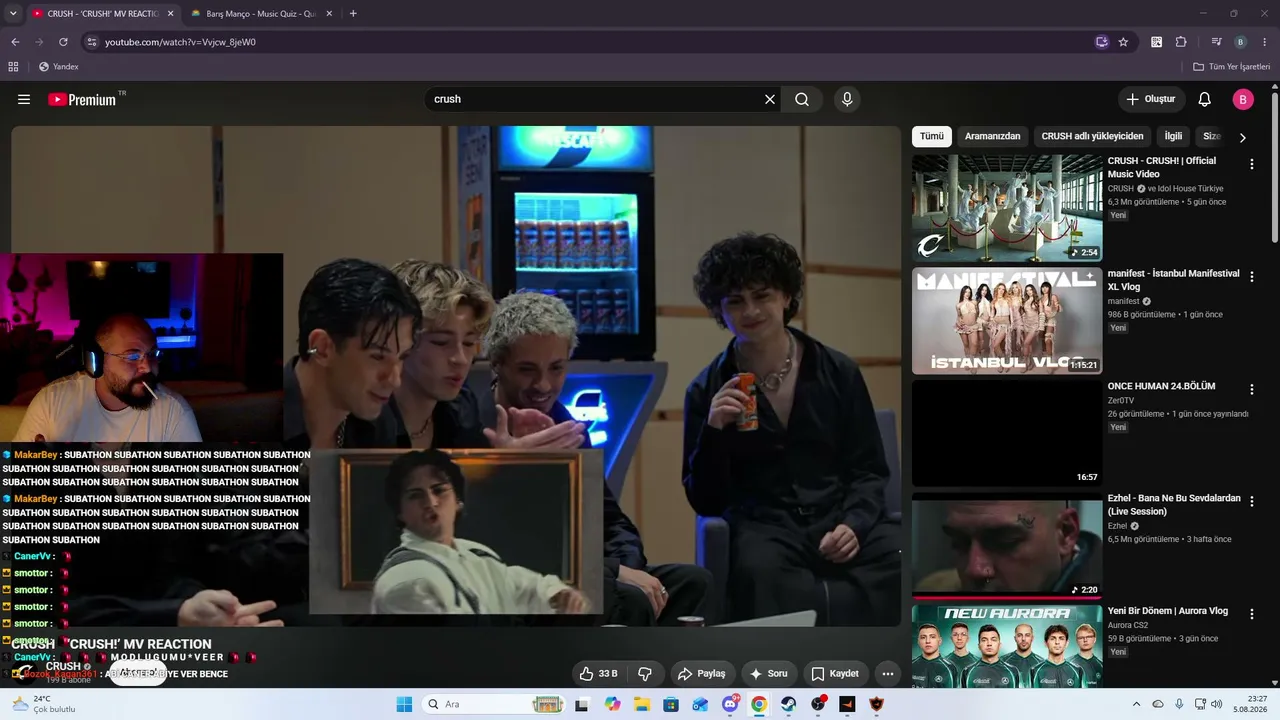The image size is (1280, 720).
Task: Open Chrome three-dot menu
Action: pyautogui.click(x=1265, y=42)
